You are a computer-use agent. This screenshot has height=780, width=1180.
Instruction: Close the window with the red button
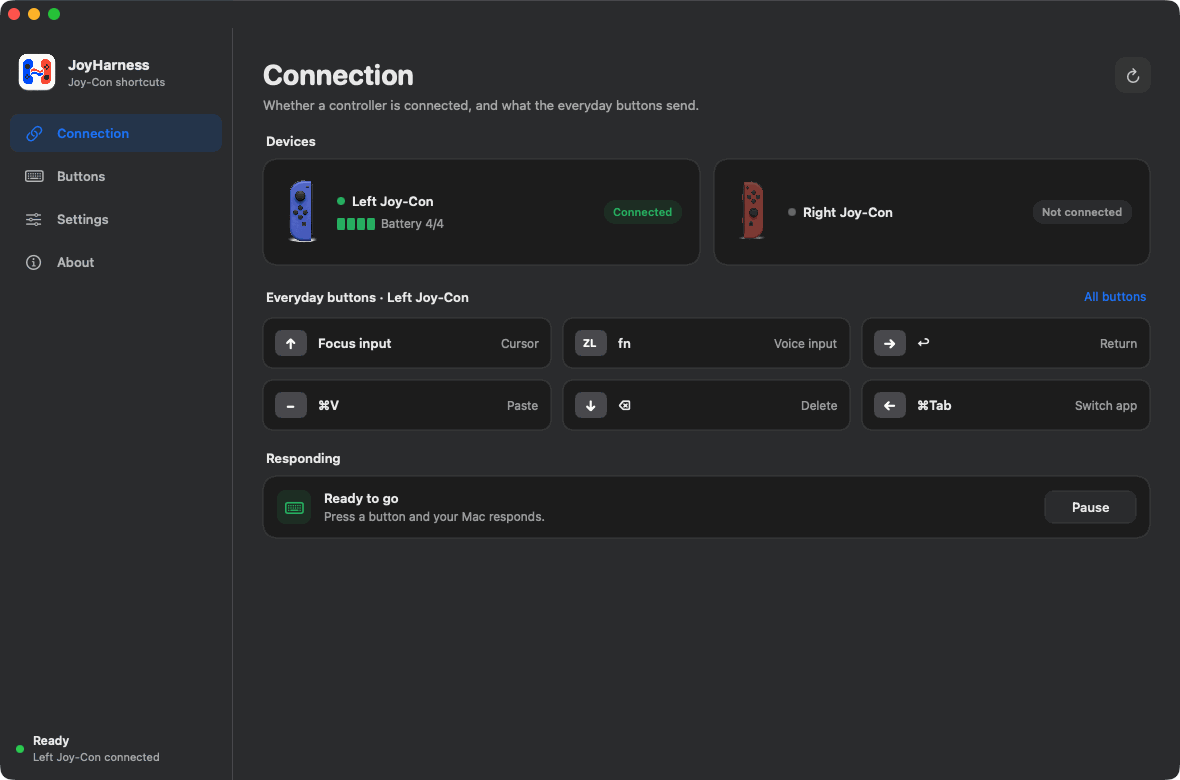coord(14,14)
